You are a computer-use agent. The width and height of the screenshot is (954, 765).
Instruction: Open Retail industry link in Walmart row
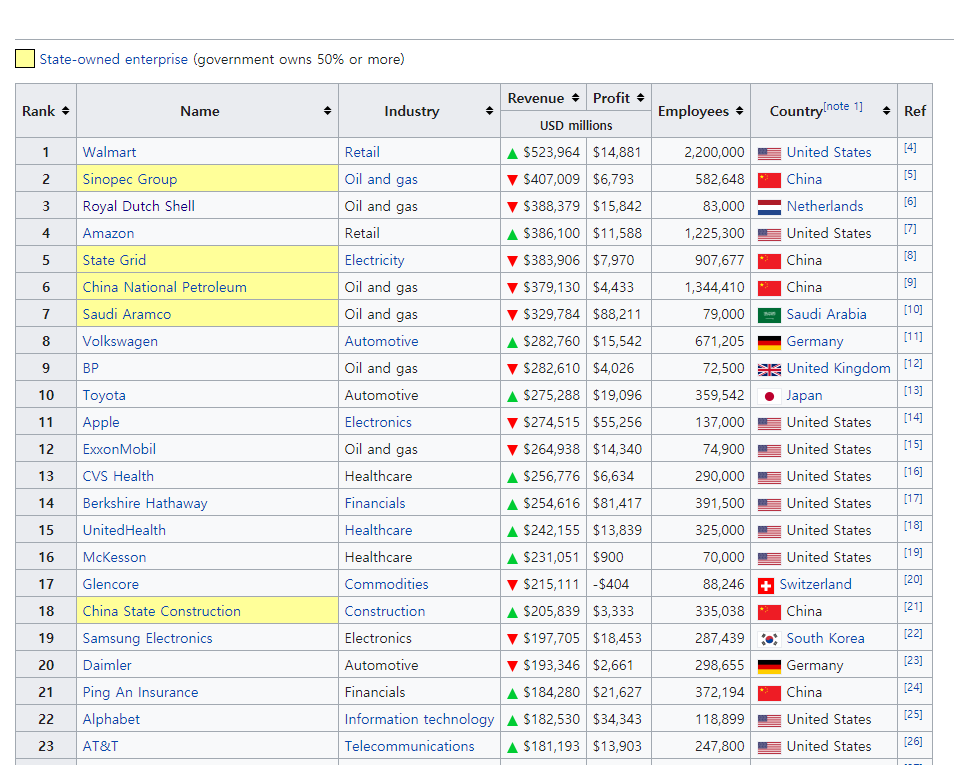pyautogui.click(x=362, y=152)
